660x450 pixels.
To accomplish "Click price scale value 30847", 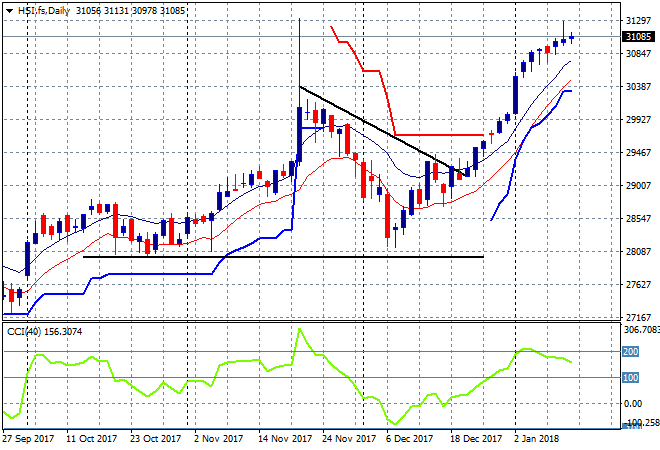I will click(638, 53).
